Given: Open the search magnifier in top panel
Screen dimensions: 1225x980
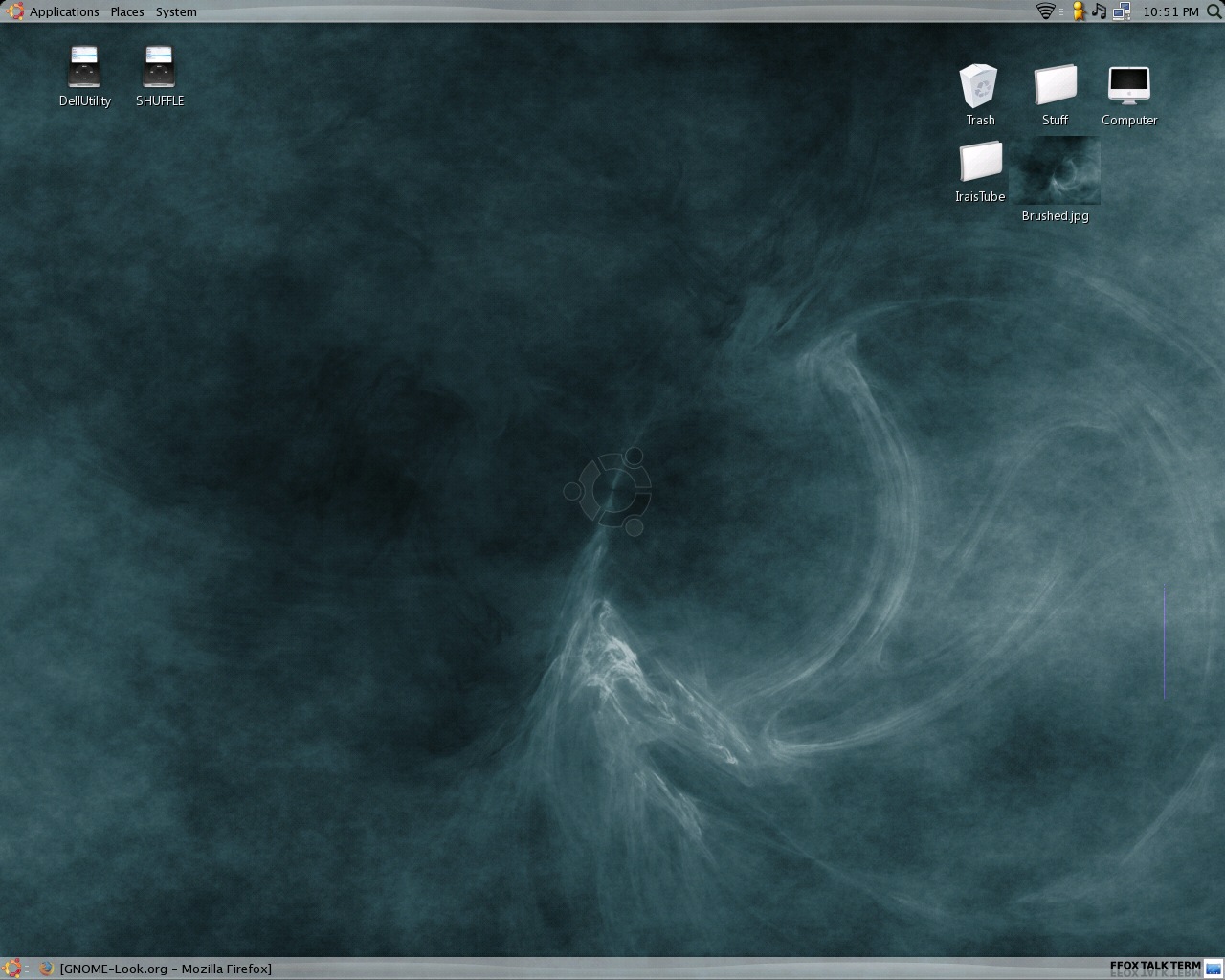Looking at the screenshot, I should [x=1214, y=11].
